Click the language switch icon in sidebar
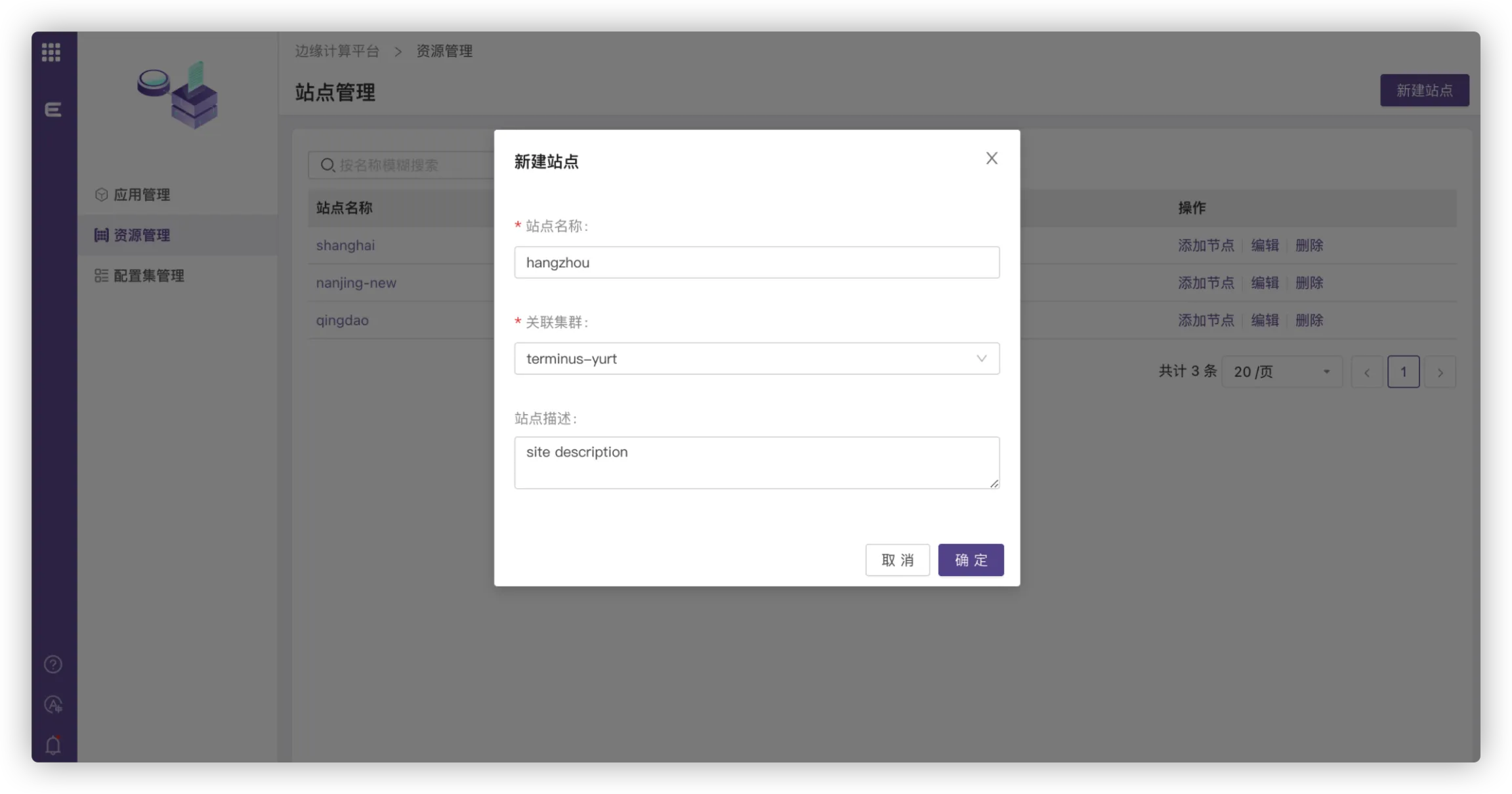The width and height of the screenshot is (1512, 794). (x=53, y=705)
